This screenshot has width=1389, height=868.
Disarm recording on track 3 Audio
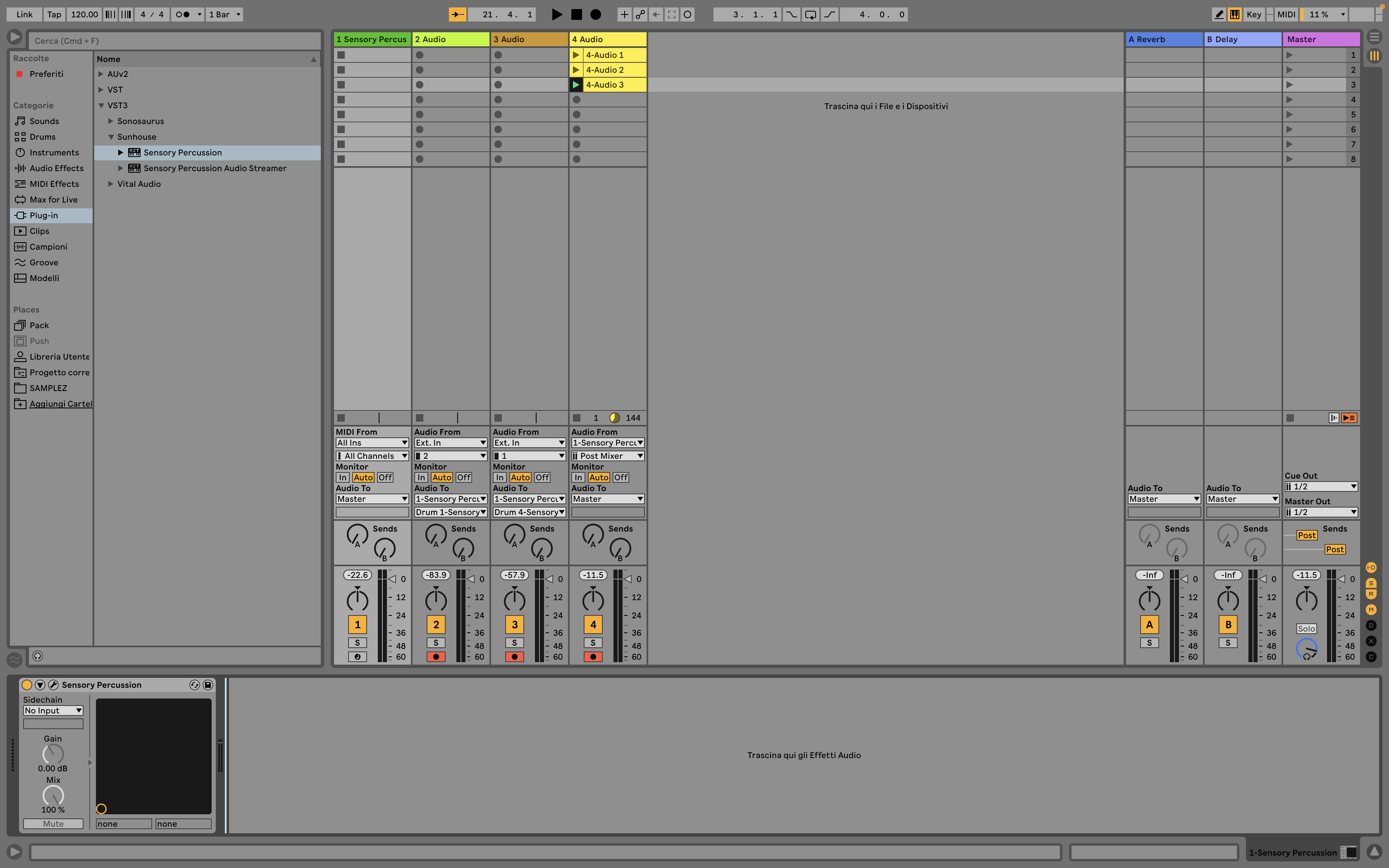514,657
